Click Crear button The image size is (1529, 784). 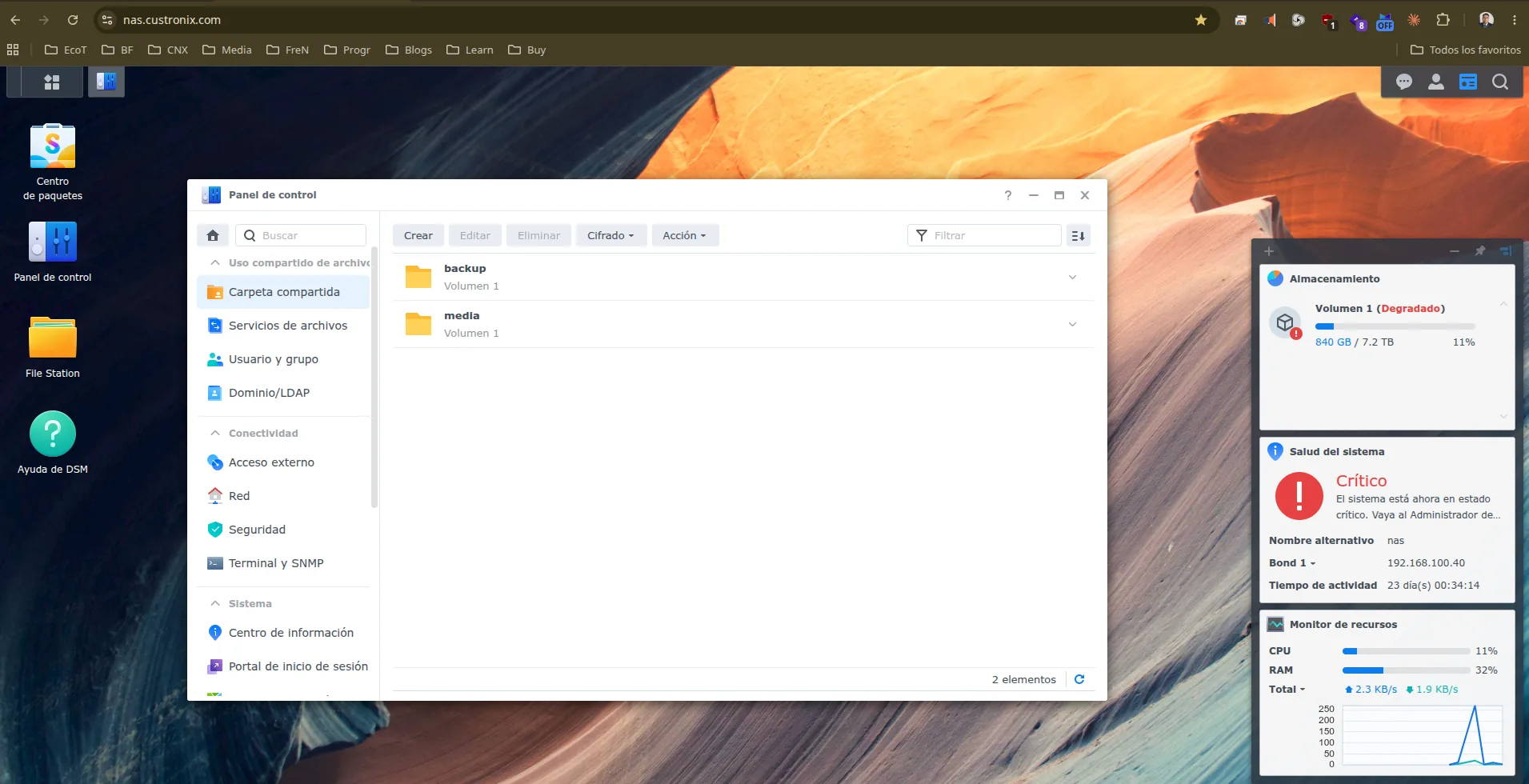coord(418,235)
